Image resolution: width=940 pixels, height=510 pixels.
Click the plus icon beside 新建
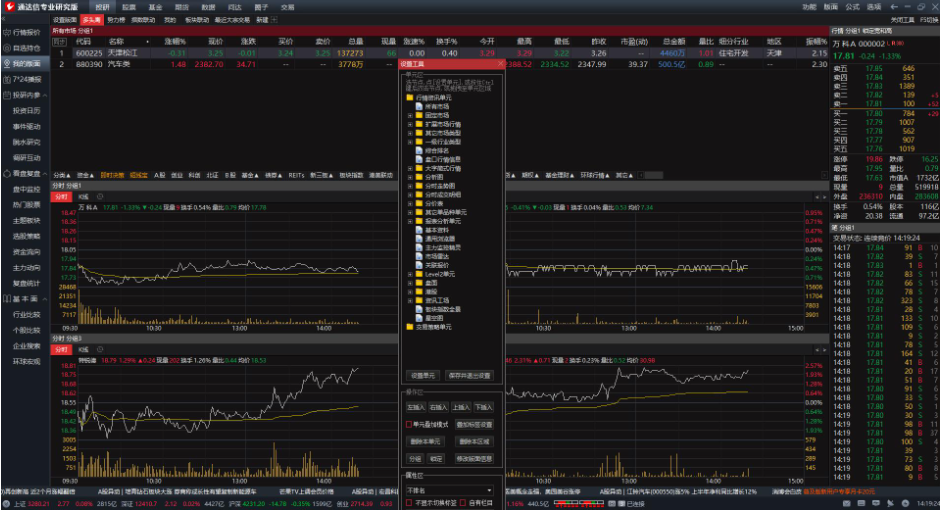coord(274,19)
